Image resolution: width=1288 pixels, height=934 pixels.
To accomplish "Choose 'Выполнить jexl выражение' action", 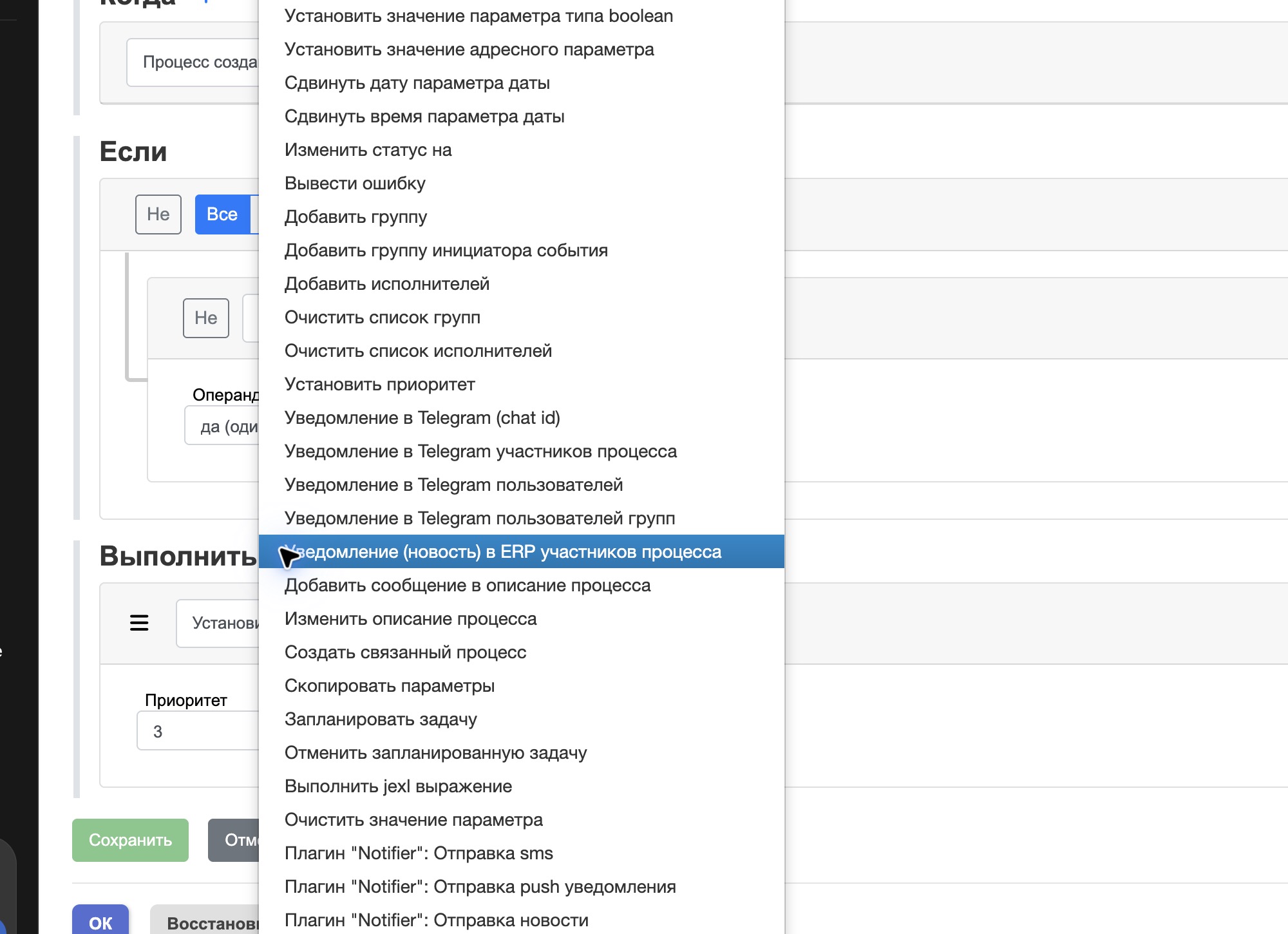I will click(521, 786).
